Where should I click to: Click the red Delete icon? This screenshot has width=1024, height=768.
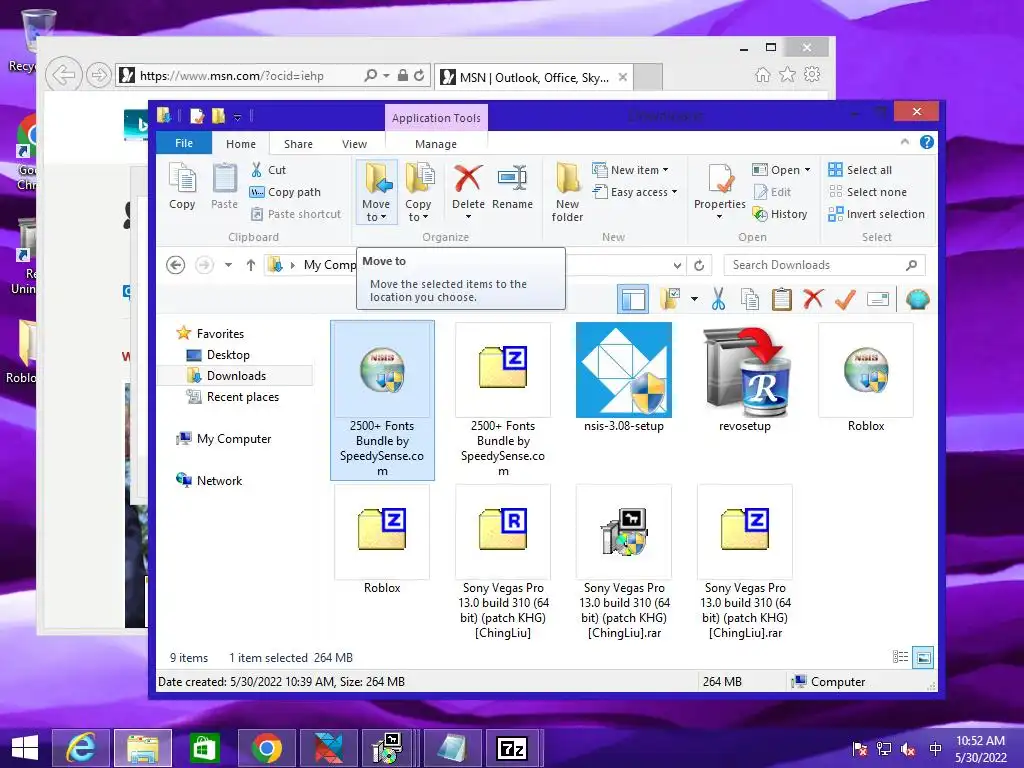pyautogui.click(x=468, y=179)
